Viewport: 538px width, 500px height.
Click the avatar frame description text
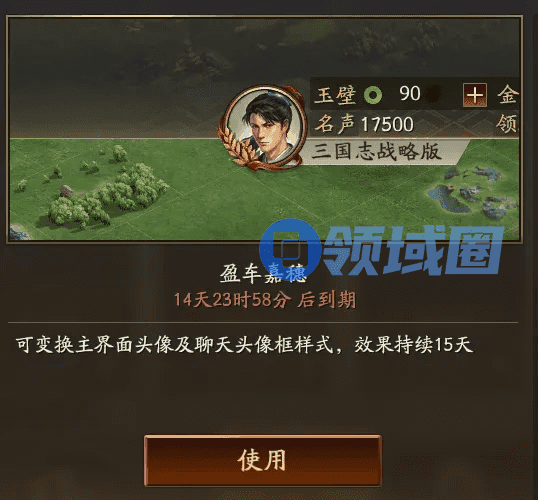point(244,345)
